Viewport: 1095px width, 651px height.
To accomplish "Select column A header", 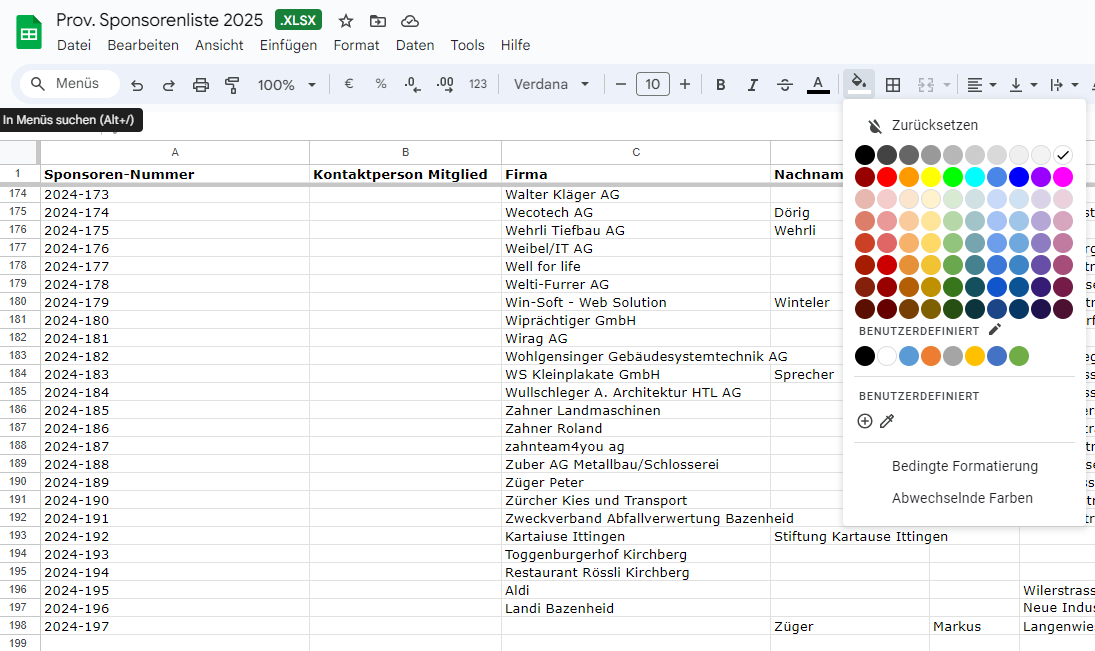I will tap(175, 152).
